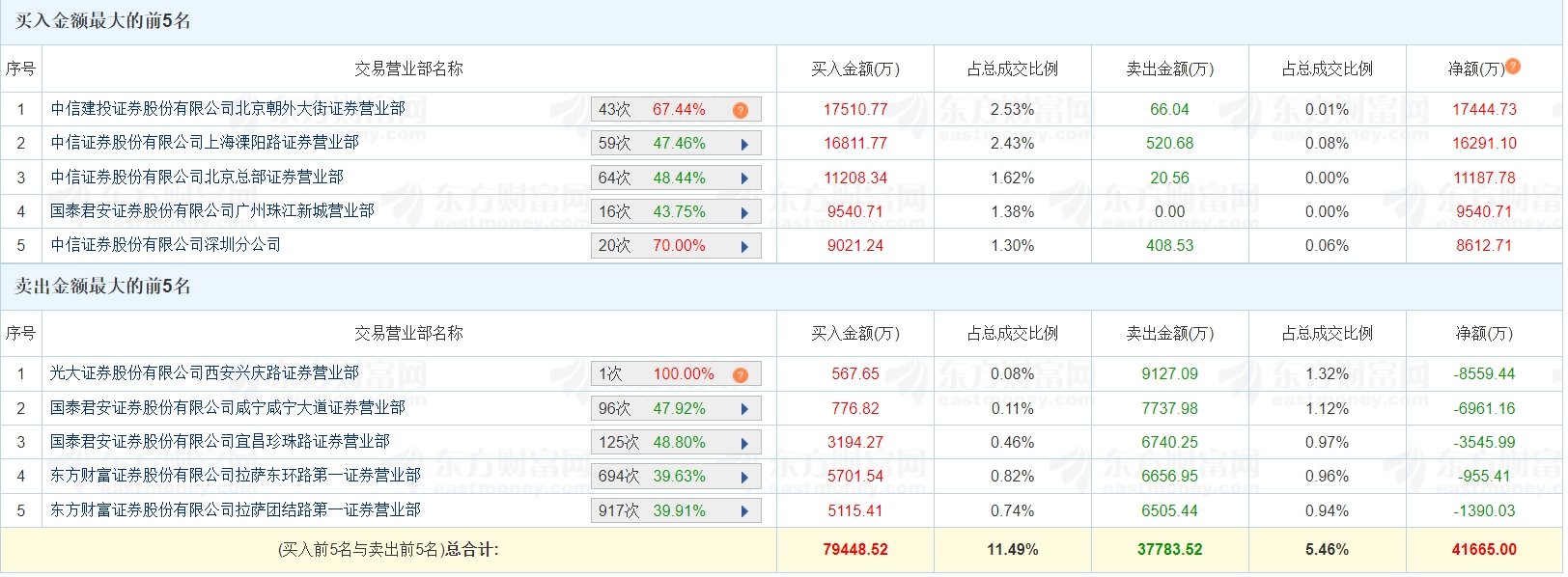Expand arrow for 国泰君安 广州珠江新城 16次 stats
This screenshot has width=1568, height=577.
pos(744,212)
